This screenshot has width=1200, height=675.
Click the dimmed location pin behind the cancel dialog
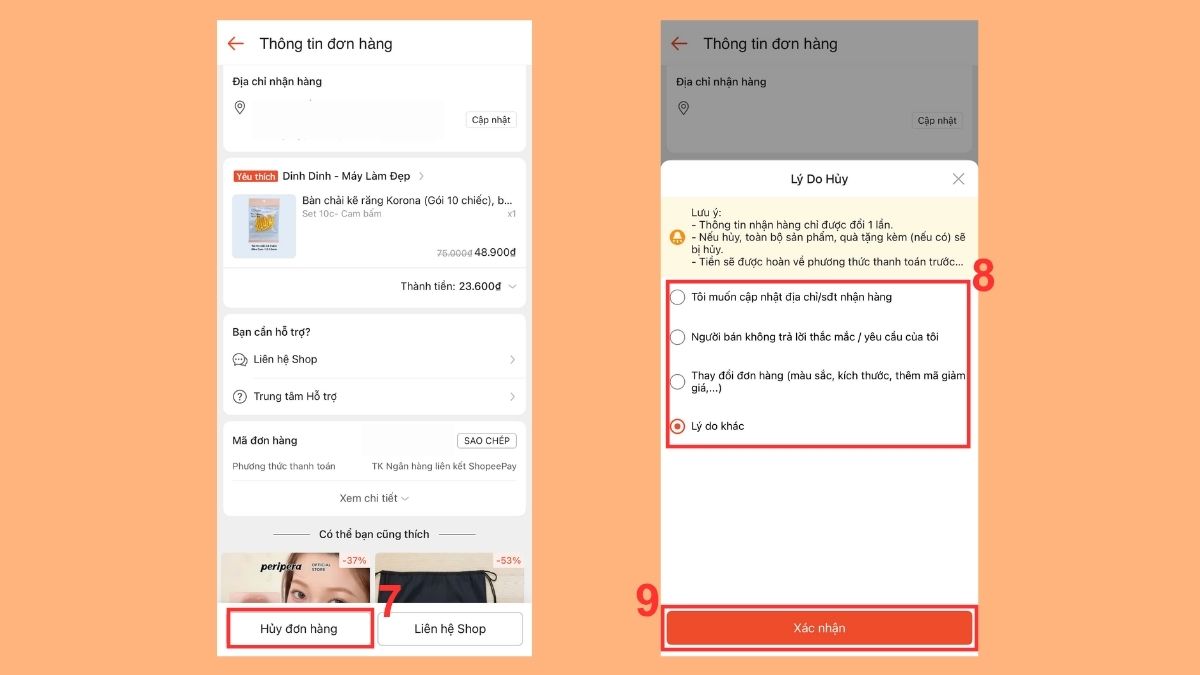pyautogui.click(x=684, y=108)
